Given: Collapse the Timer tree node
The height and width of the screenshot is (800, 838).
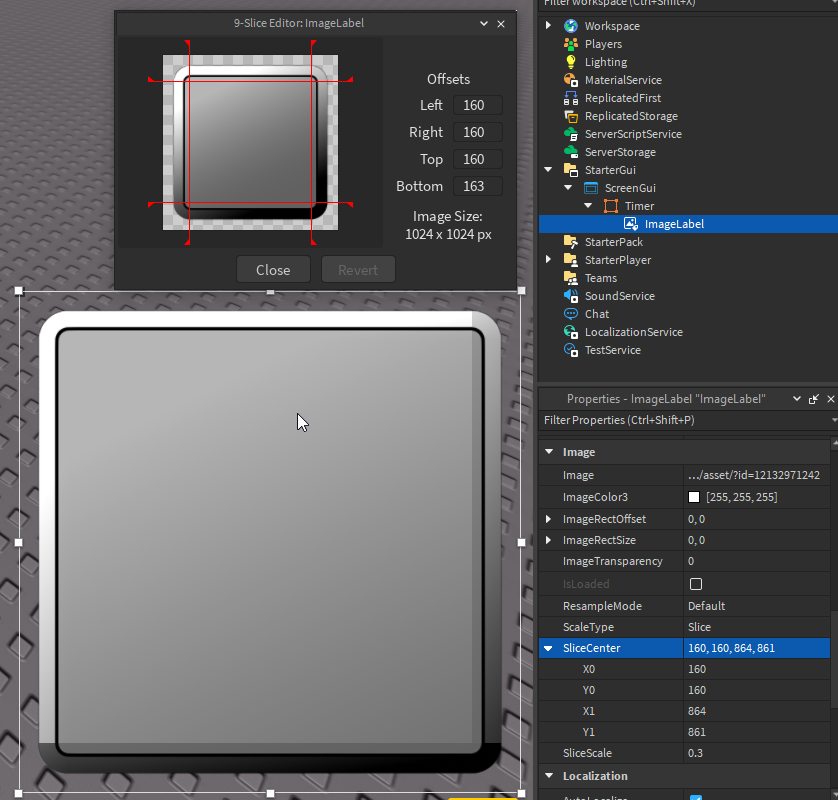Looking at the screenshot, I should [588, 206].
